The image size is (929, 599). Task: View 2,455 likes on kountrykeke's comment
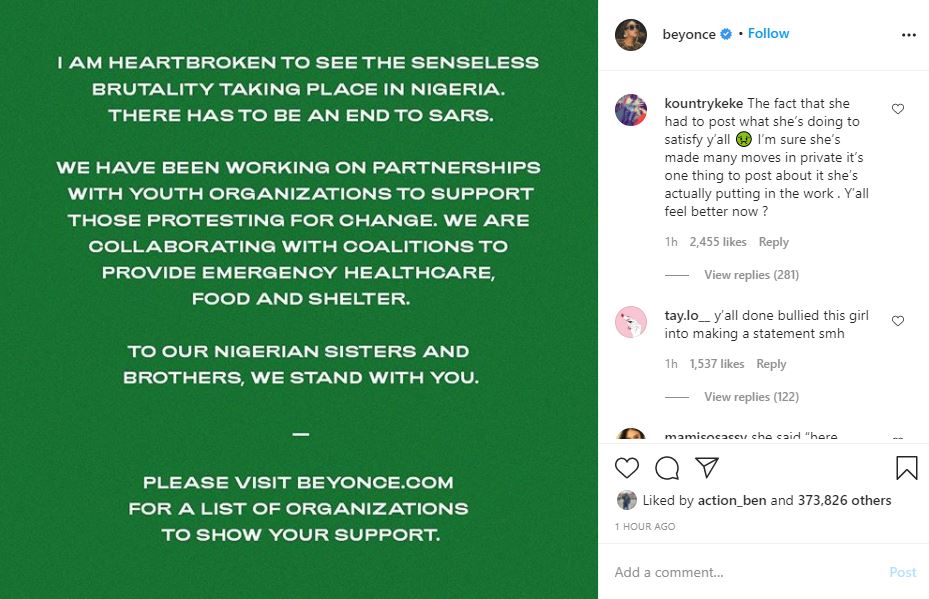click(x=718, y=242)
